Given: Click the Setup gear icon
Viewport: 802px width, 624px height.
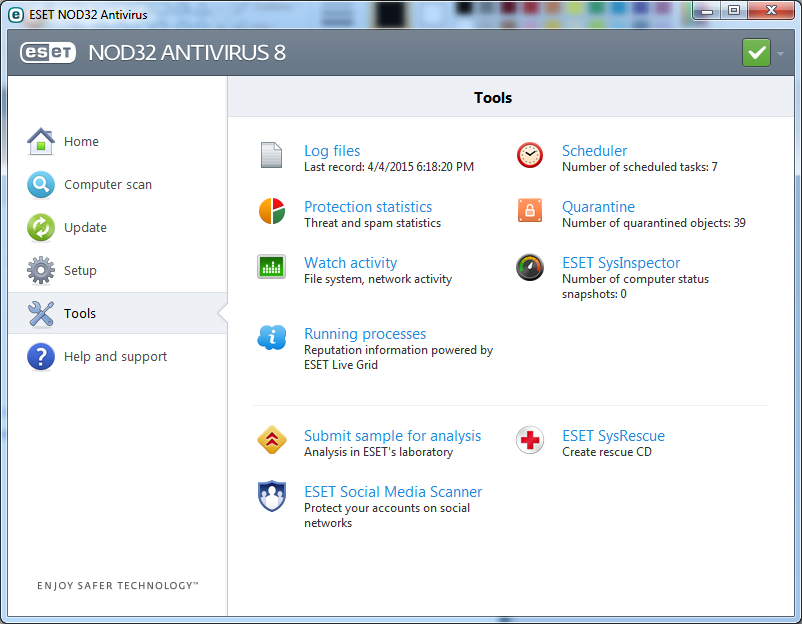Looking at the screenshot, I should [40, 270].
